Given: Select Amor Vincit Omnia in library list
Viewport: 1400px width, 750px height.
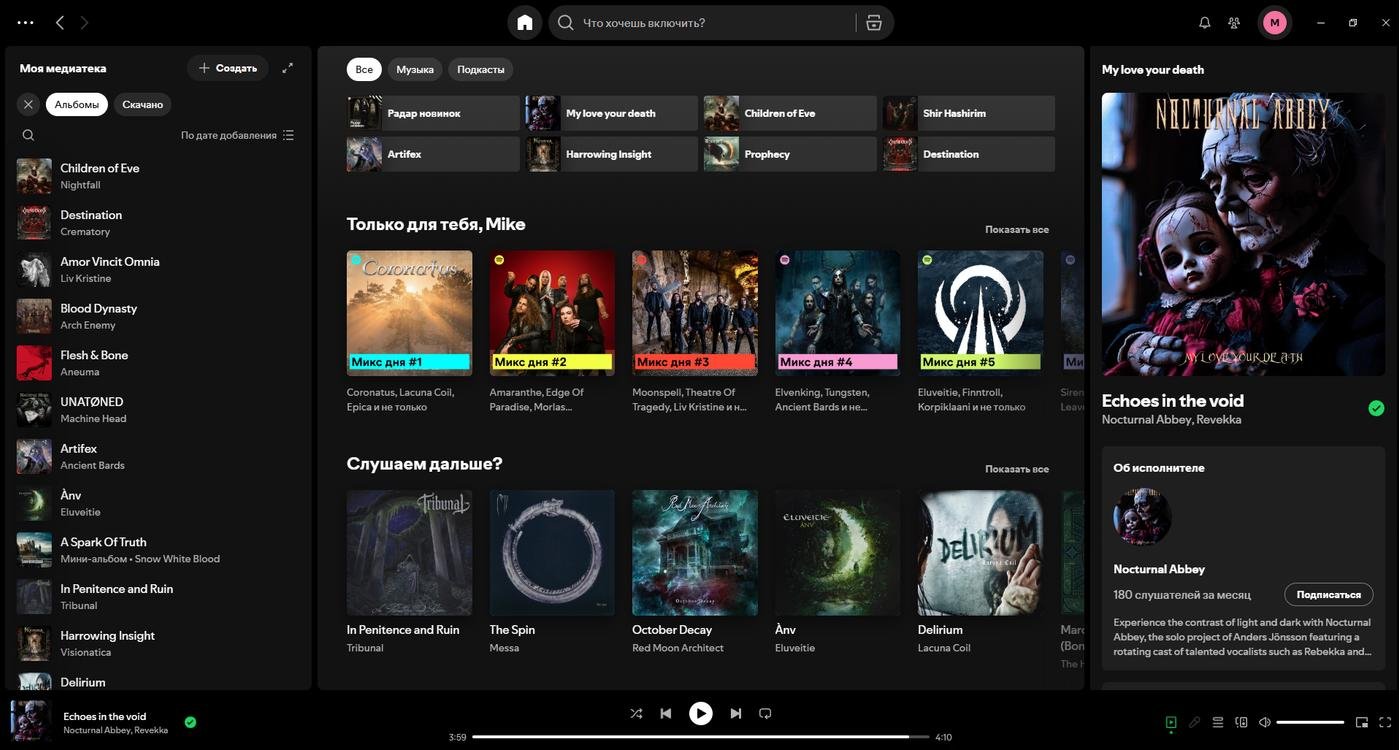Looking at the screenshot, I should click(x=160, y=269).
